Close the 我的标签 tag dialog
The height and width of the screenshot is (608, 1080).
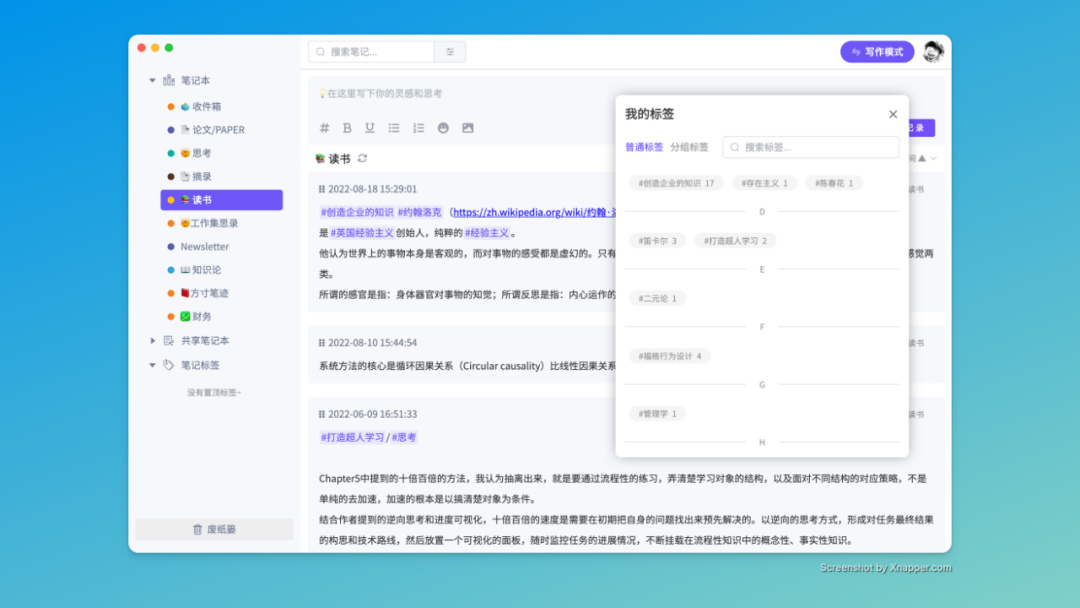[x=893, y=114]
